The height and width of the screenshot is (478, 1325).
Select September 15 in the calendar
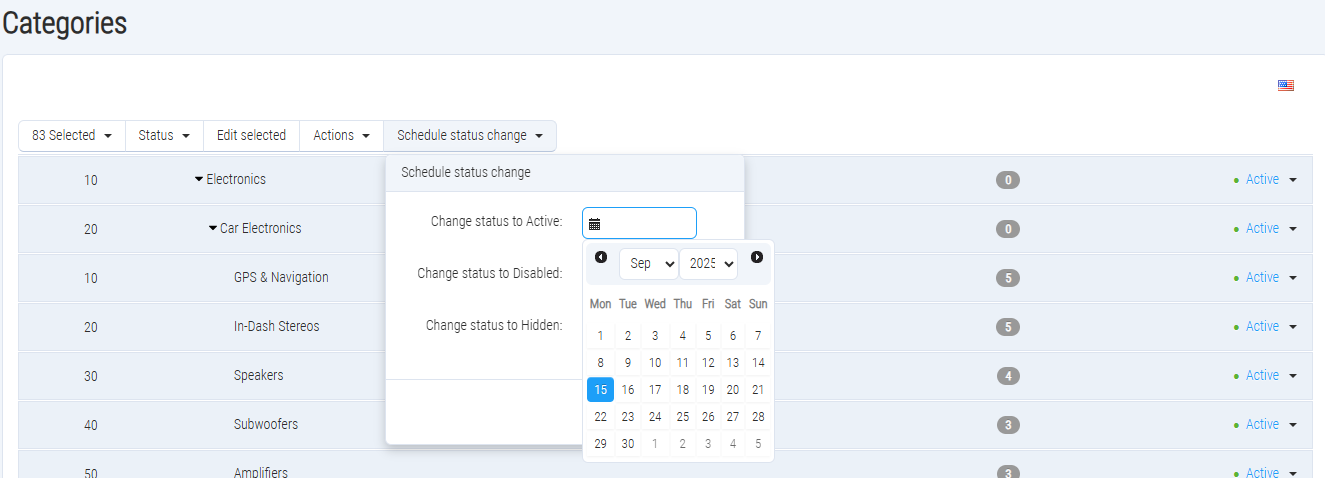click(x=600, y=390)
